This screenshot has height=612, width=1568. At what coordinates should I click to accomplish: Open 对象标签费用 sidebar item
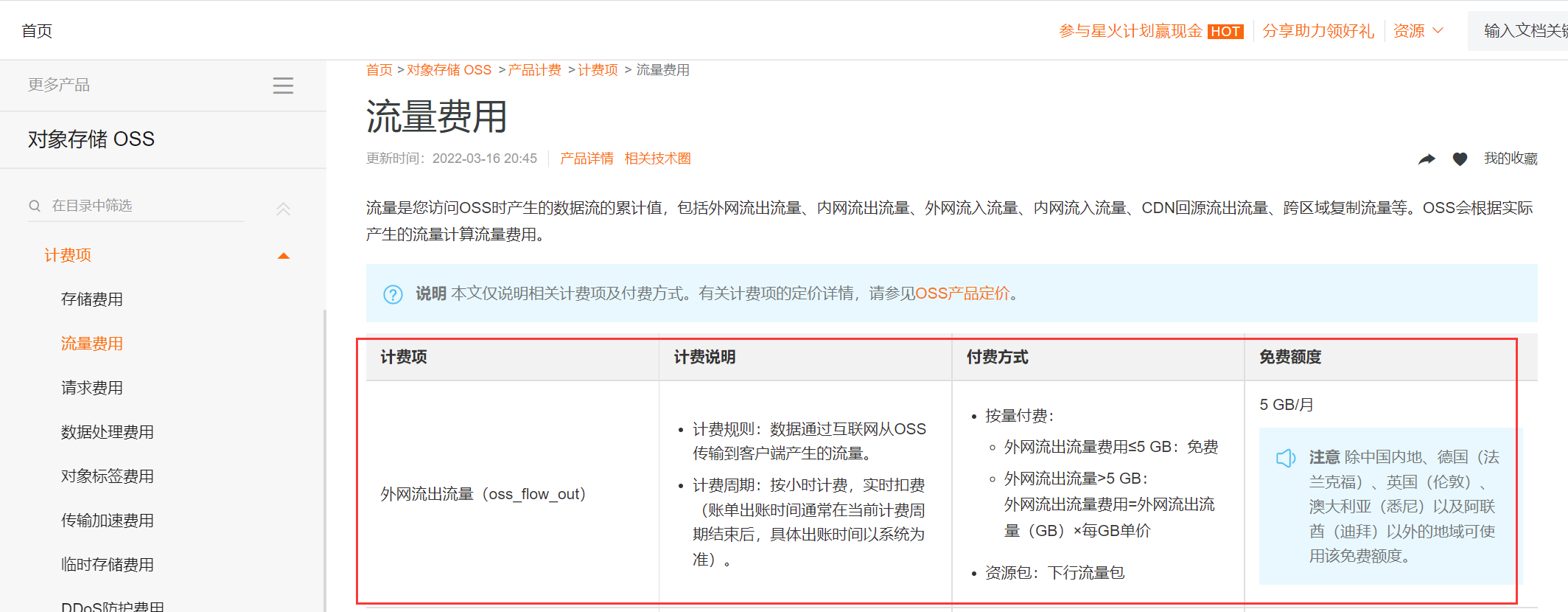[x=108, y=476]
